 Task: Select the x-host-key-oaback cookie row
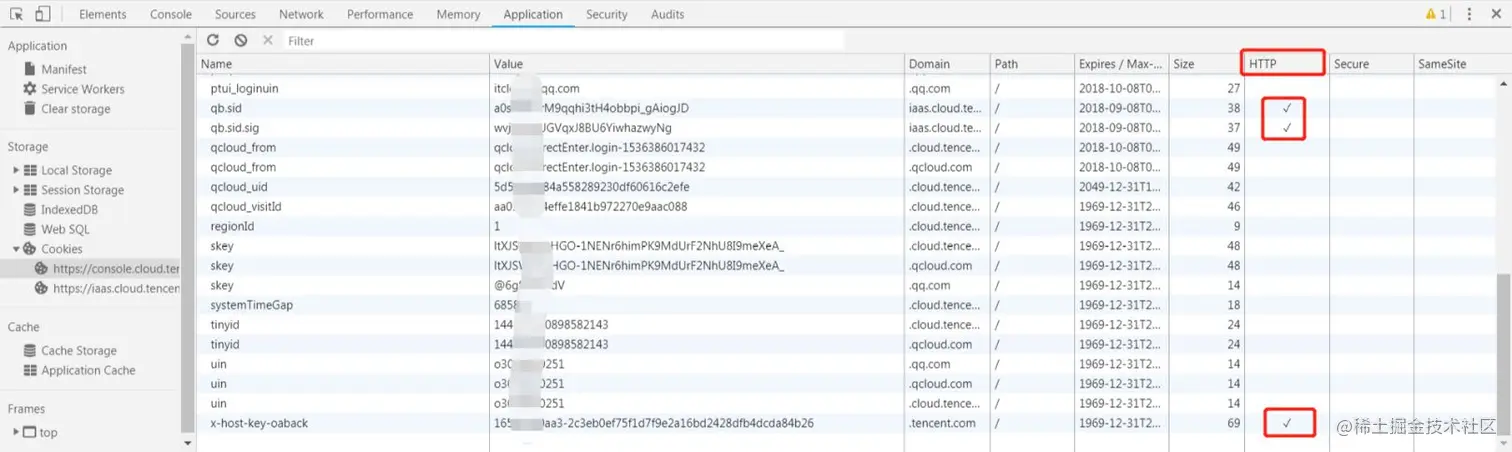[846, 423]
